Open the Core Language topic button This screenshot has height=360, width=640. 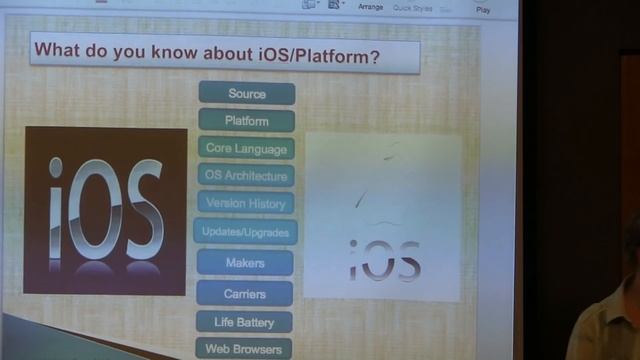click(x=246, y=148)
